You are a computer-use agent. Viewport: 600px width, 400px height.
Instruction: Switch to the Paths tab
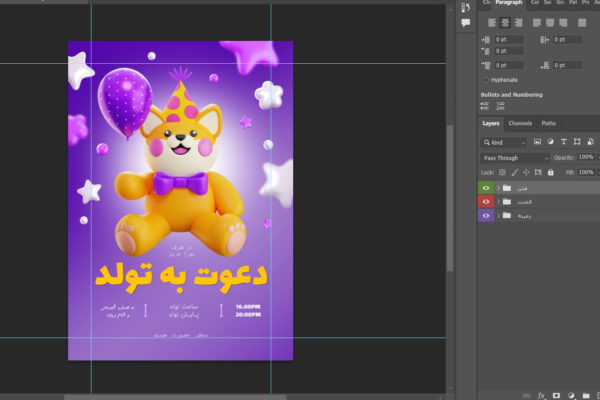pos(548,123)
